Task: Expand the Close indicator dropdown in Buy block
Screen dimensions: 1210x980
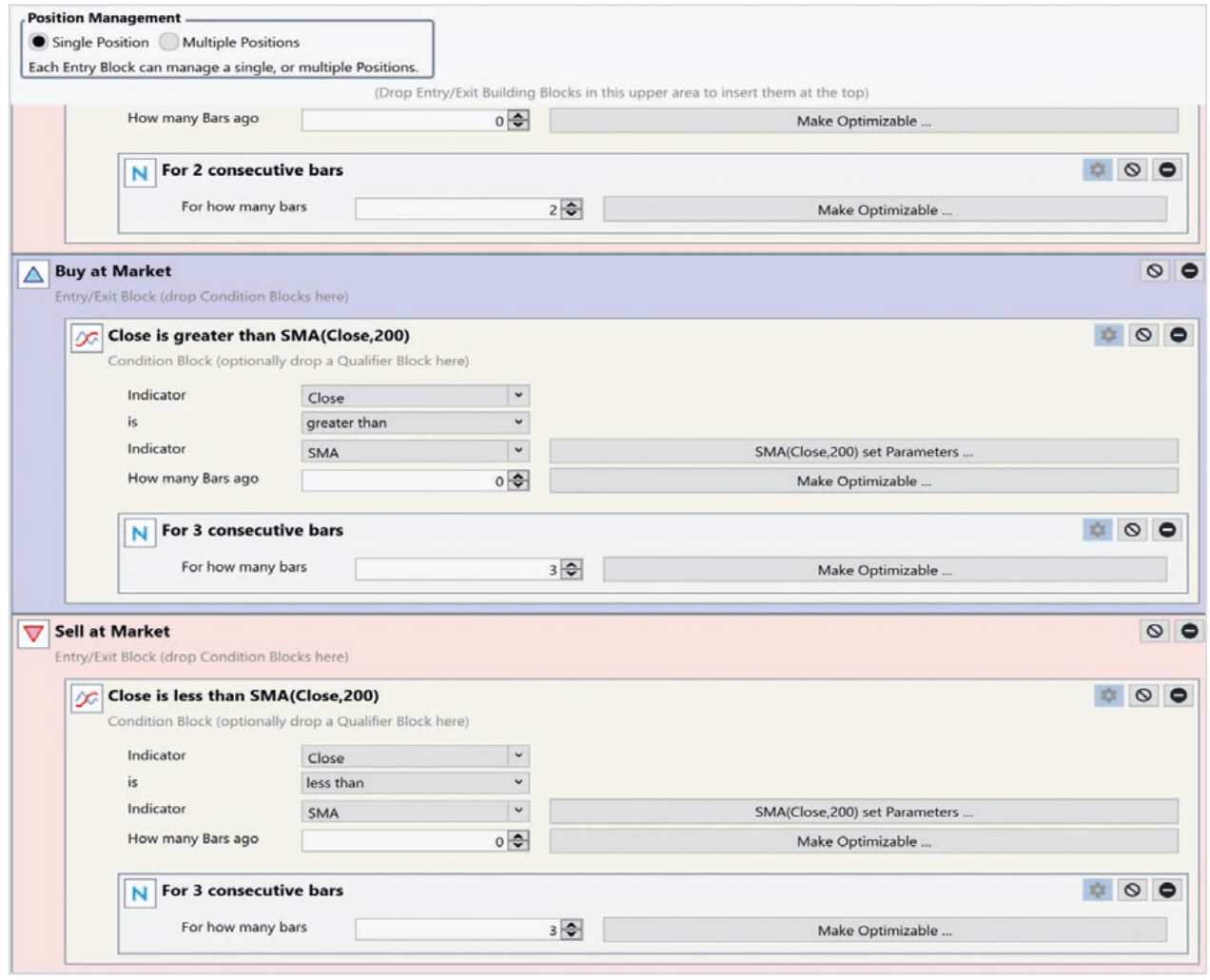Action: point(415,397)
